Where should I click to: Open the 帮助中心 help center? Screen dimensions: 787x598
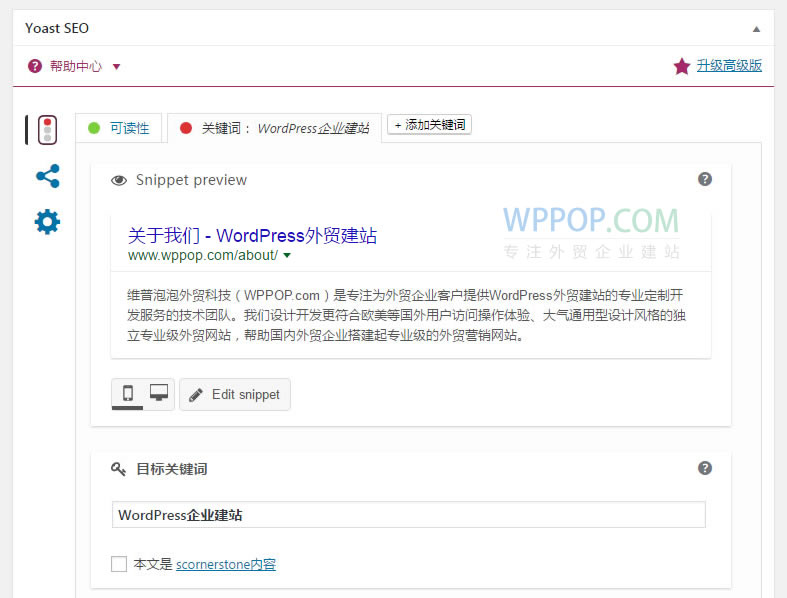[x=75, y=66]
